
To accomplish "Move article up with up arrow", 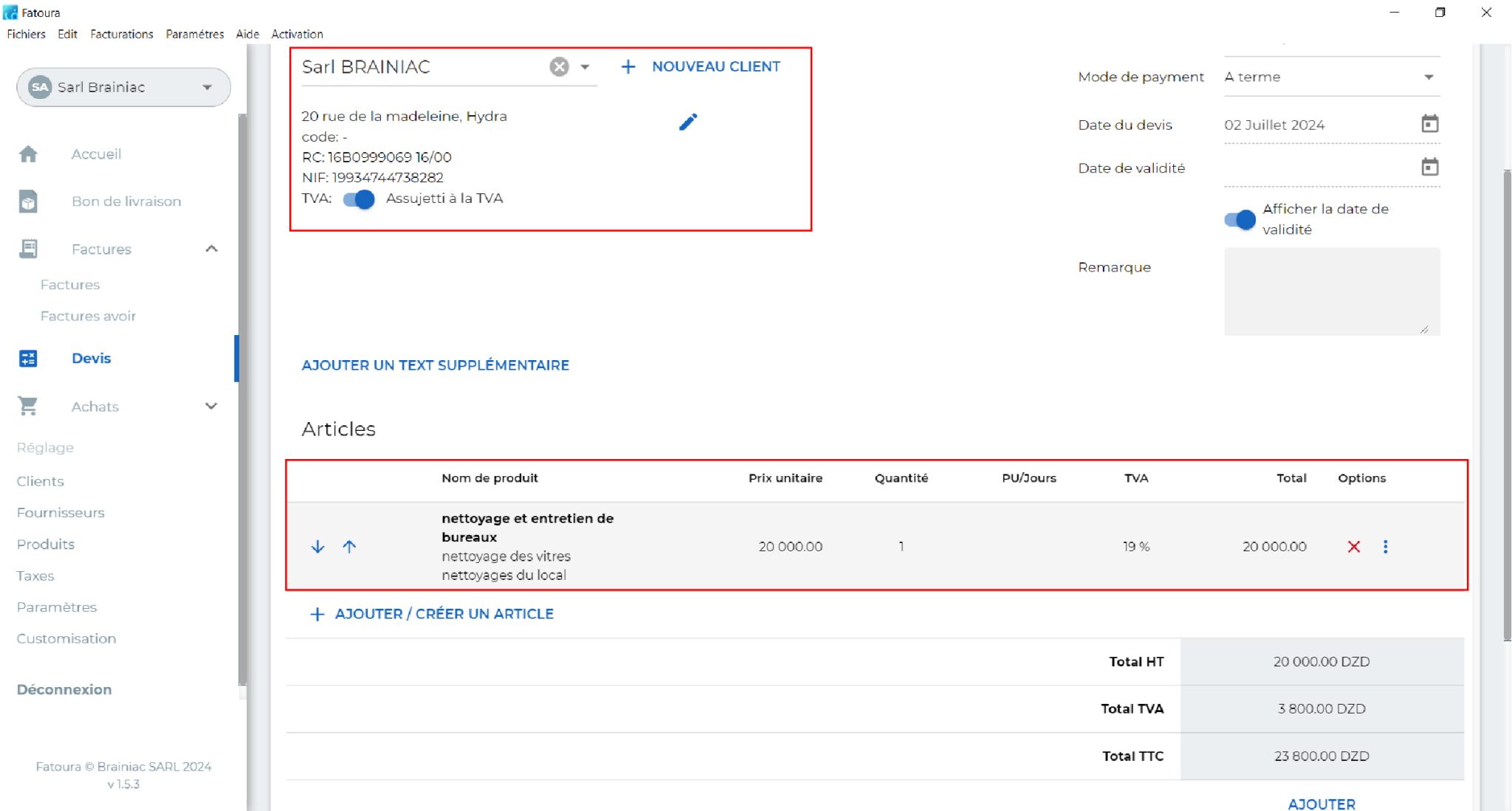I will coord(349,547).
